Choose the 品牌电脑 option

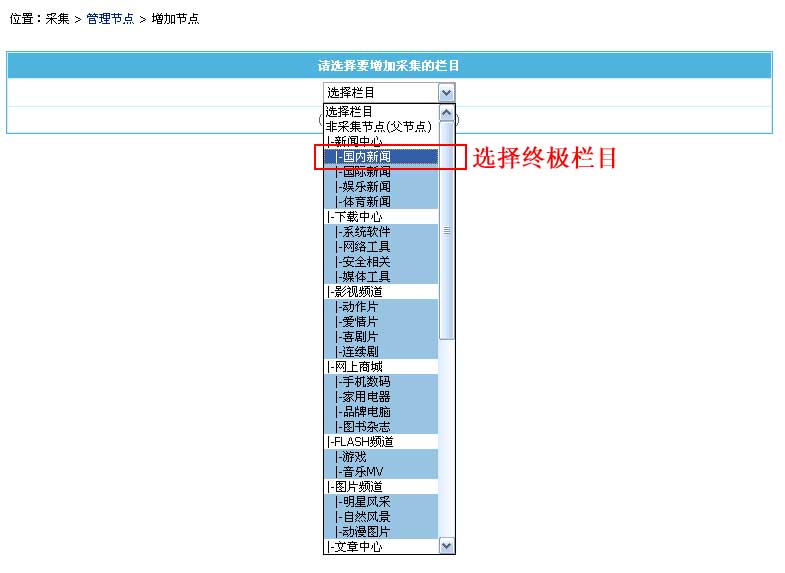coord(365,412)
